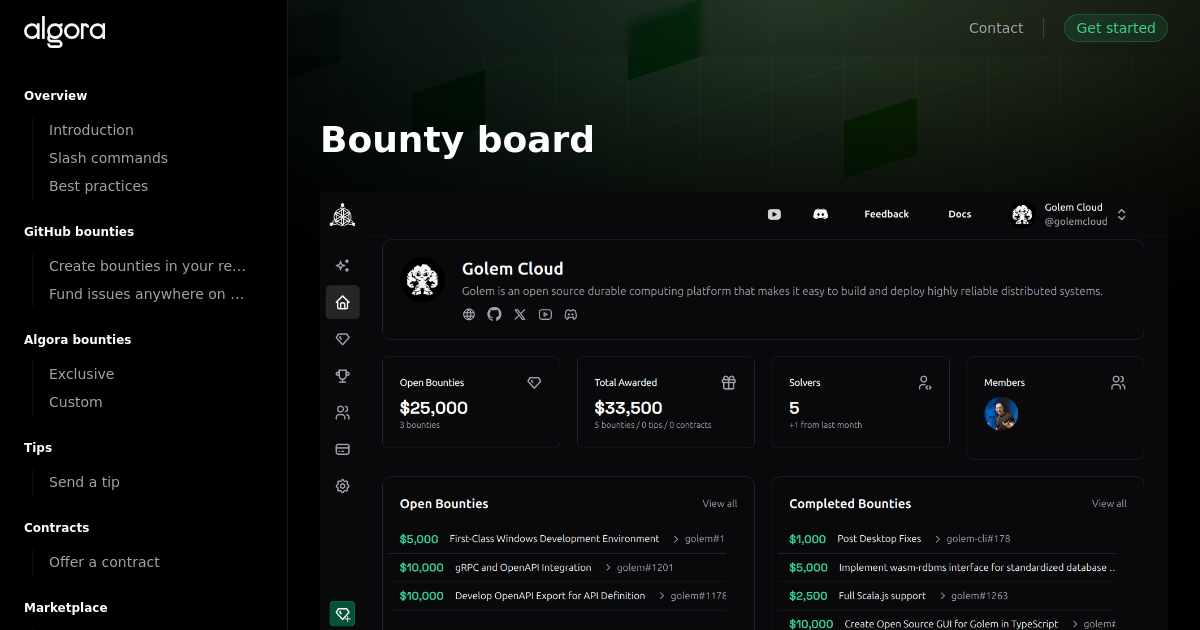This screenshot has width=1200, height=630.
Task: Open the Docs item in the top navigation
Action: [959, 214]
